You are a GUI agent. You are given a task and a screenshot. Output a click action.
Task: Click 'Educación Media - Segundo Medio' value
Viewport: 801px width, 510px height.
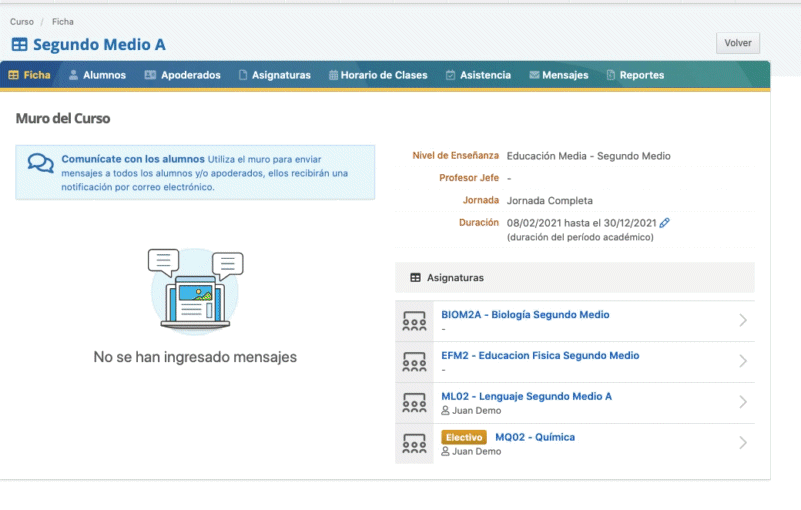click(588, 156)
